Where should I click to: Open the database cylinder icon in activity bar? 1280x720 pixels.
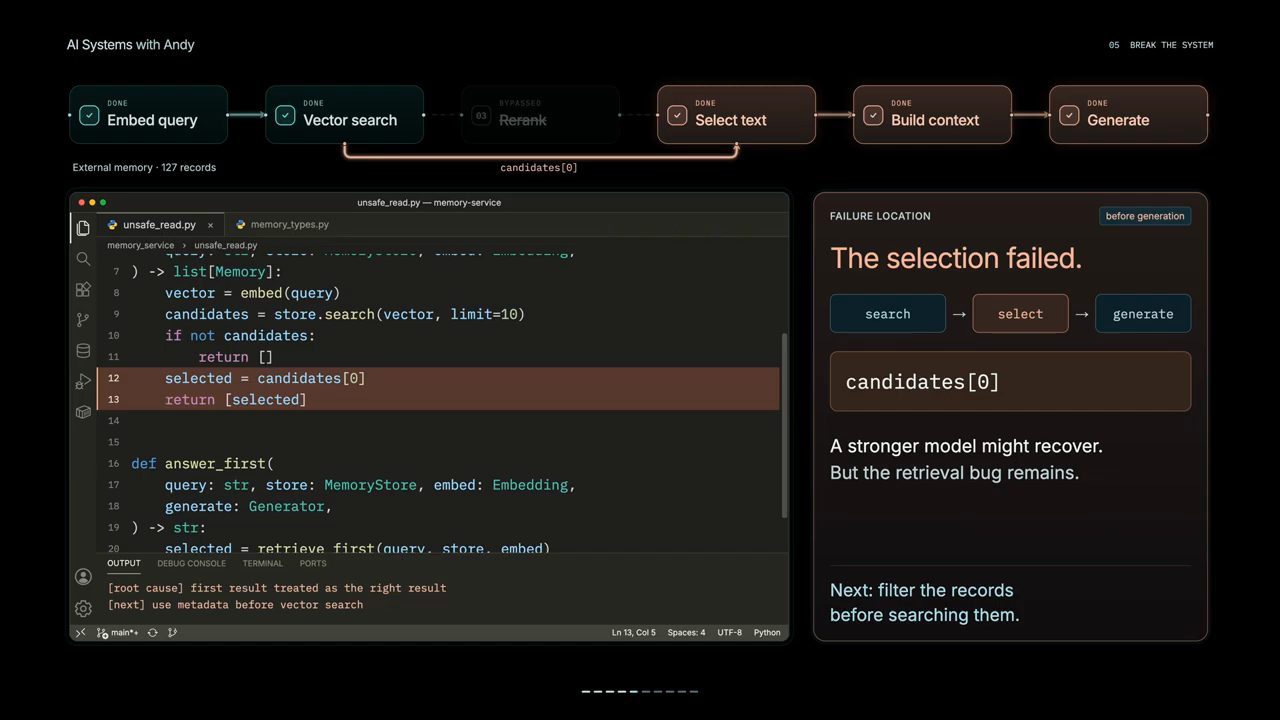[x=83, y=351]
